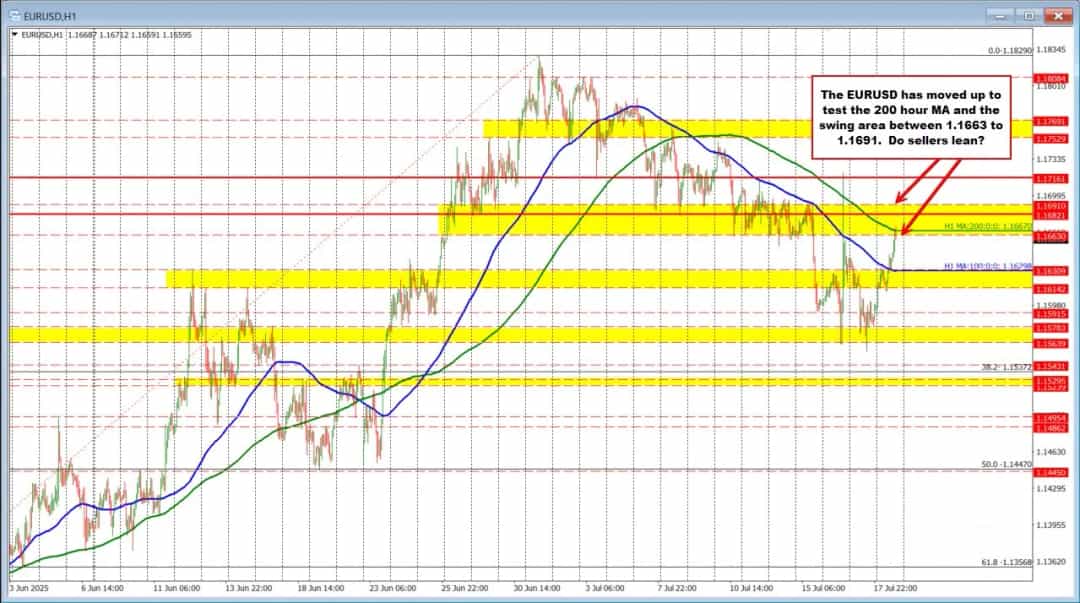Maximize the EURUSD,H1 chart window
The width and height of the screenshot is (1080, 603).
coord(1029,16)
